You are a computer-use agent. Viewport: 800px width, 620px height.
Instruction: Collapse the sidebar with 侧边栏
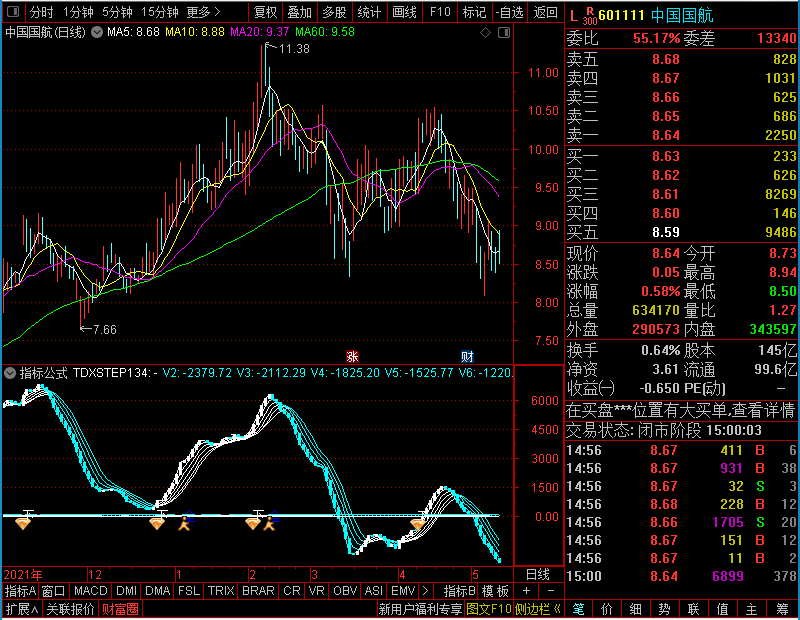(538, 609)
